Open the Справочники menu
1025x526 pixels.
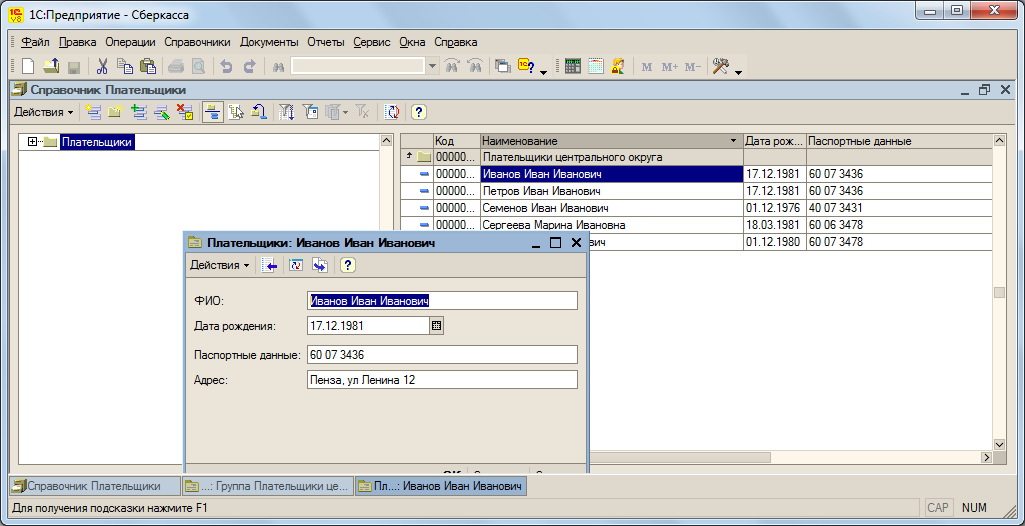coord(197,42)
